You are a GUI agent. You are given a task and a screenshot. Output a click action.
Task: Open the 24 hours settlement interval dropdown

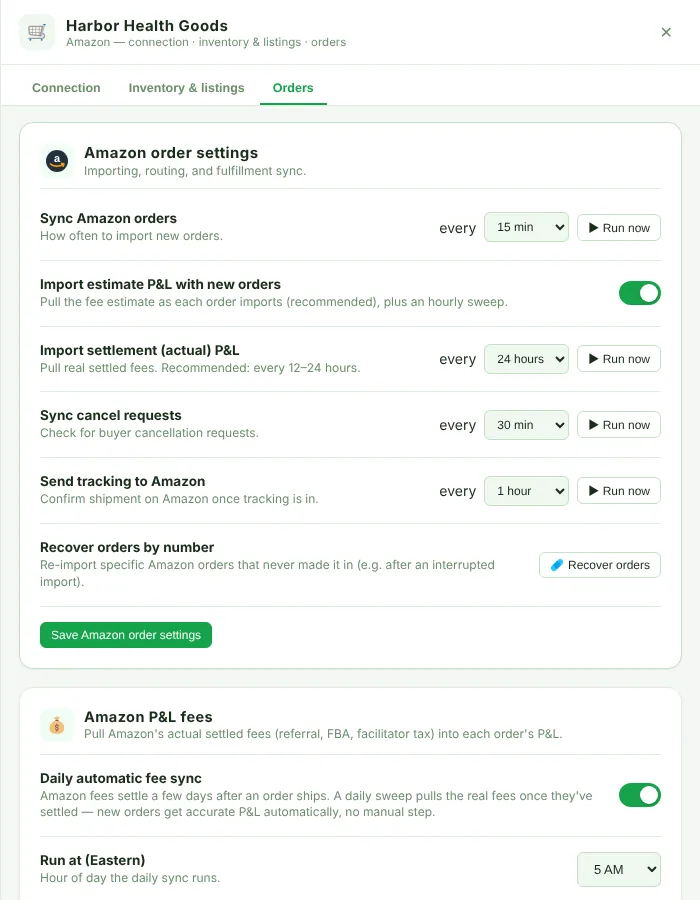click(x=526, y=359)
